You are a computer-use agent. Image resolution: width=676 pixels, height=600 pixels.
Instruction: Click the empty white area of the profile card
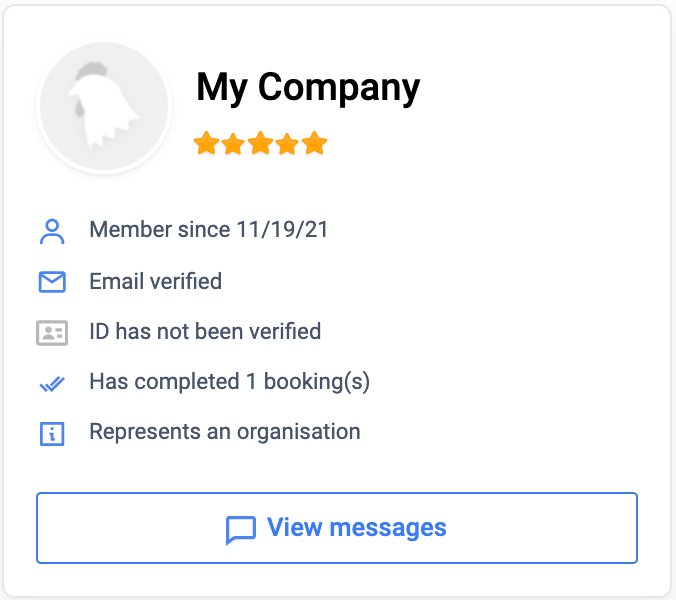pos(520,300)
